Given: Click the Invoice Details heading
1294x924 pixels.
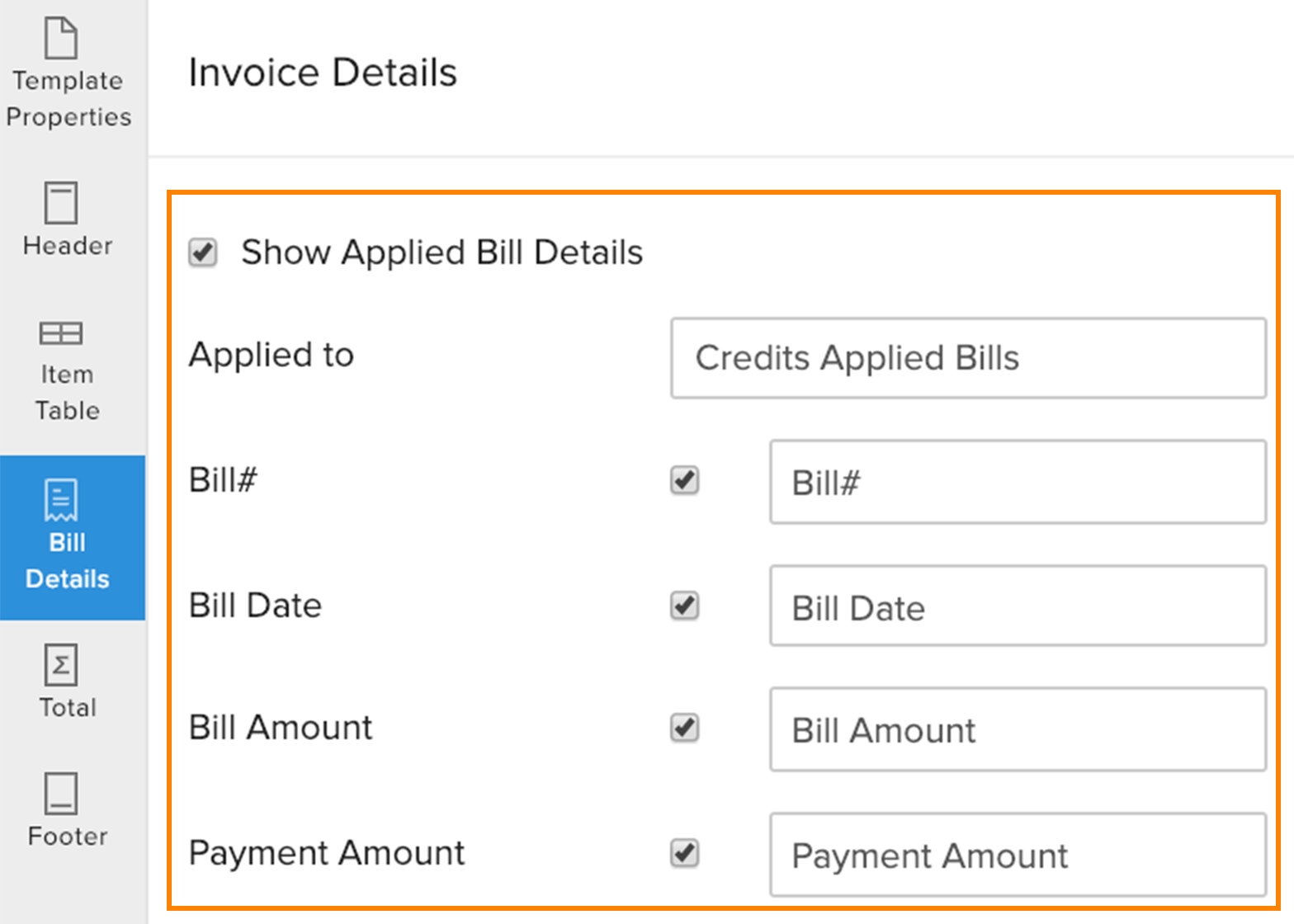Looking at the screenshot, I should coord(323,72).
